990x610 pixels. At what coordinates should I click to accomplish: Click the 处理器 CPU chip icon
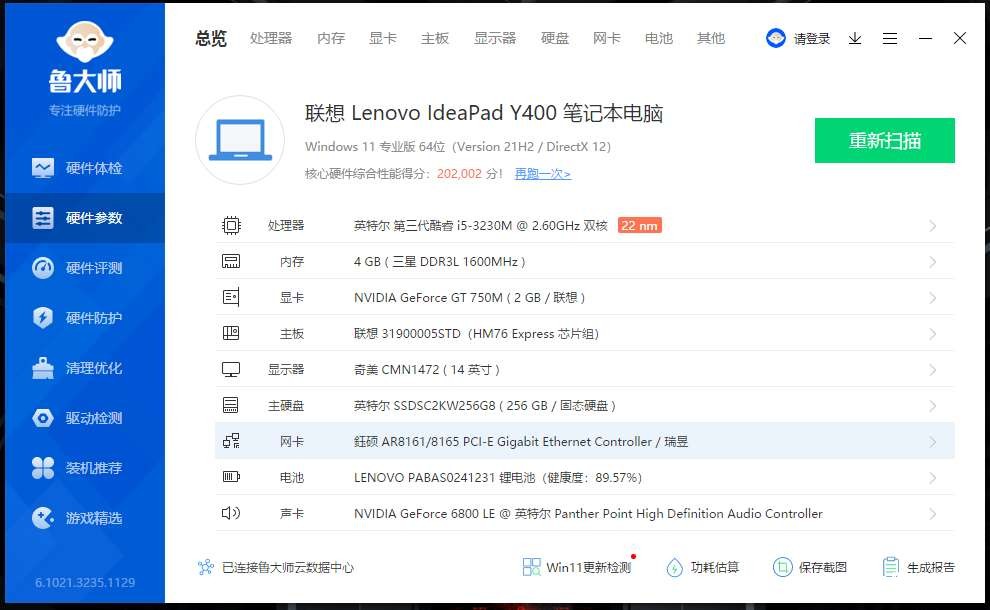point(231,225)
